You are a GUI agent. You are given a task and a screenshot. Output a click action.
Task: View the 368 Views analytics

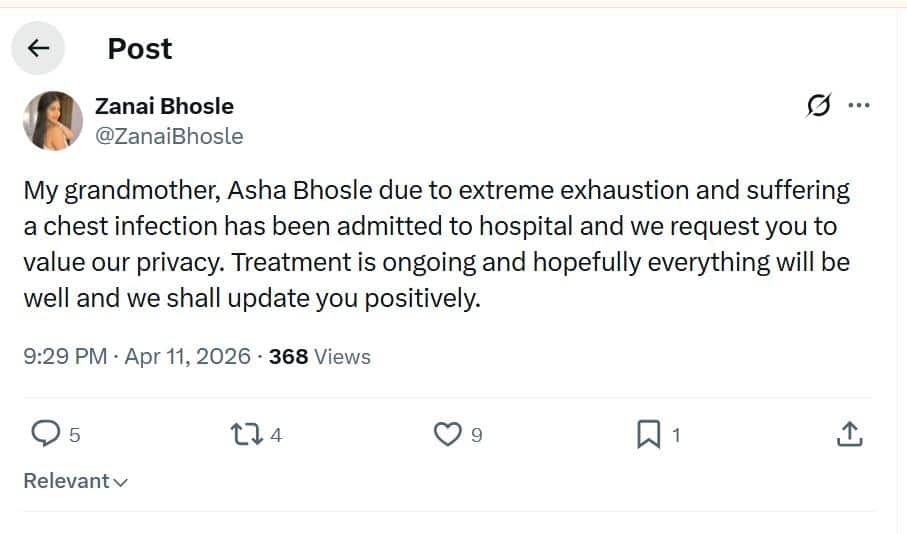pyautogui.click(x=320, y=356)
